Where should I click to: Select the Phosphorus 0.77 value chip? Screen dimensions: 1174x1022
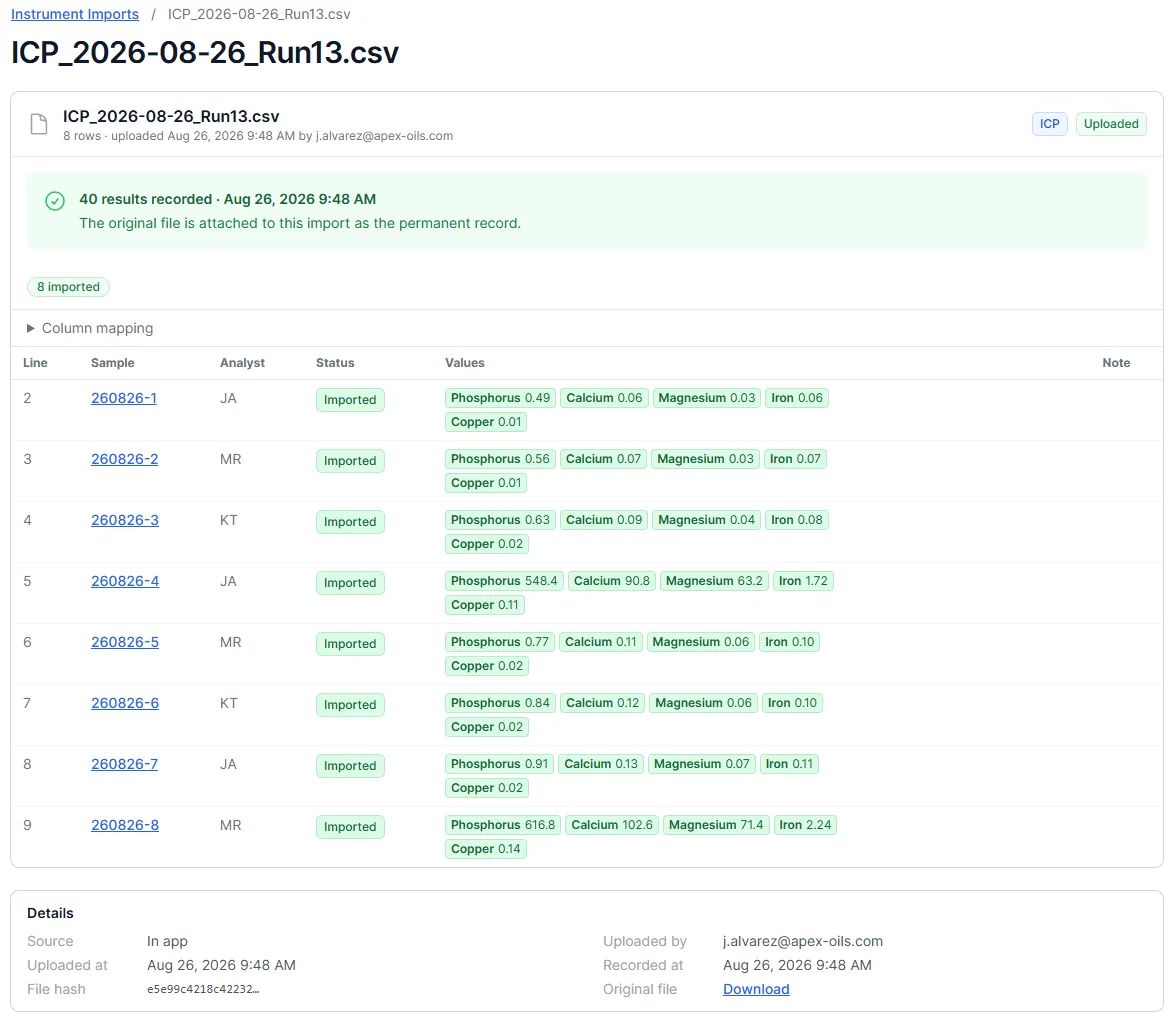(499, 642)
